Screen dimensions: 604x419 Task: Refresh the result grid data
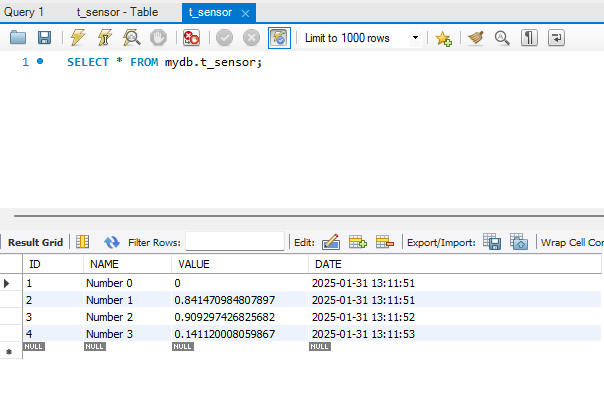(112, 242)
